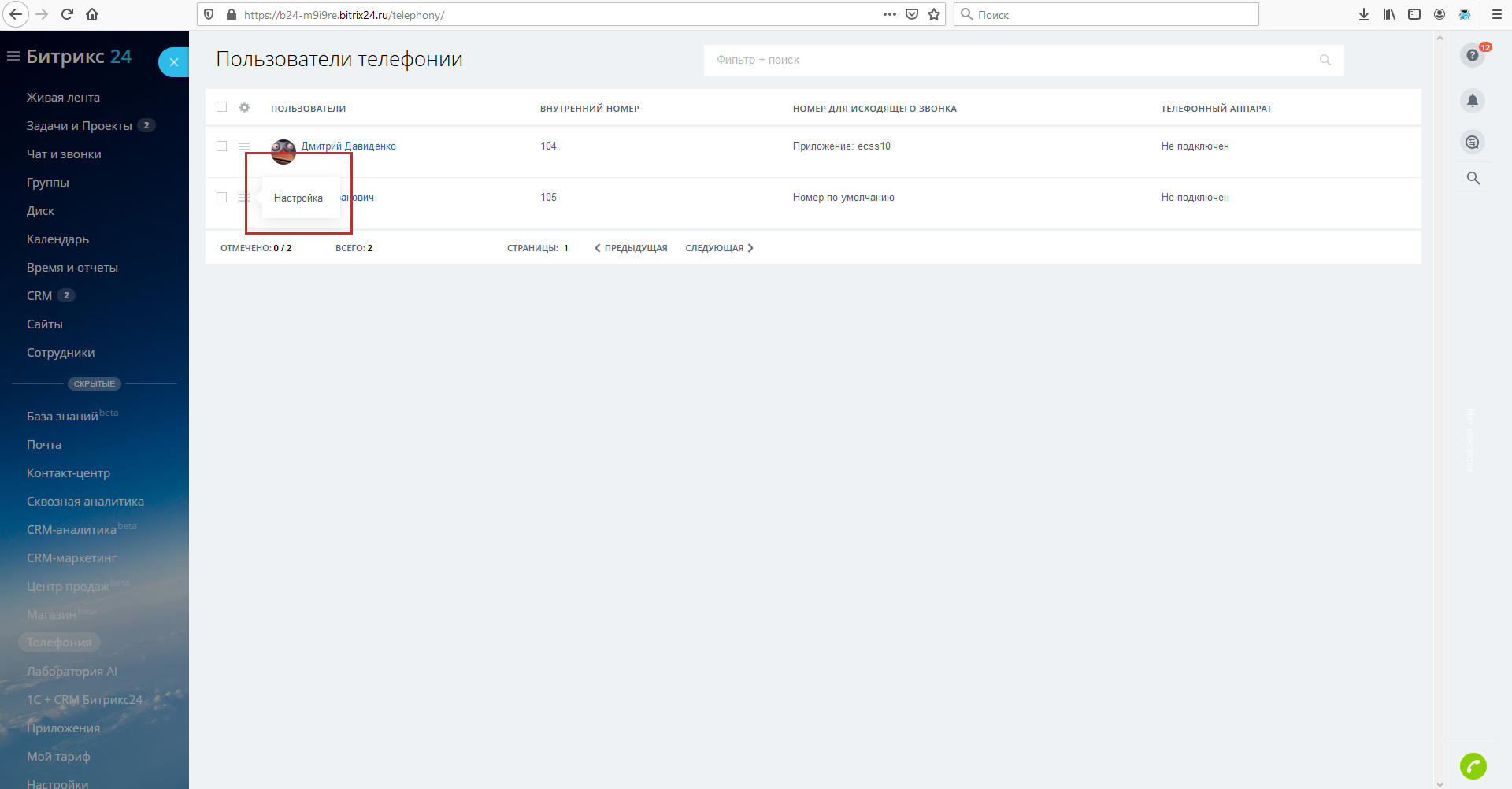
Task: Choose Настройка in the row context menu
Action: pos(298,198)
